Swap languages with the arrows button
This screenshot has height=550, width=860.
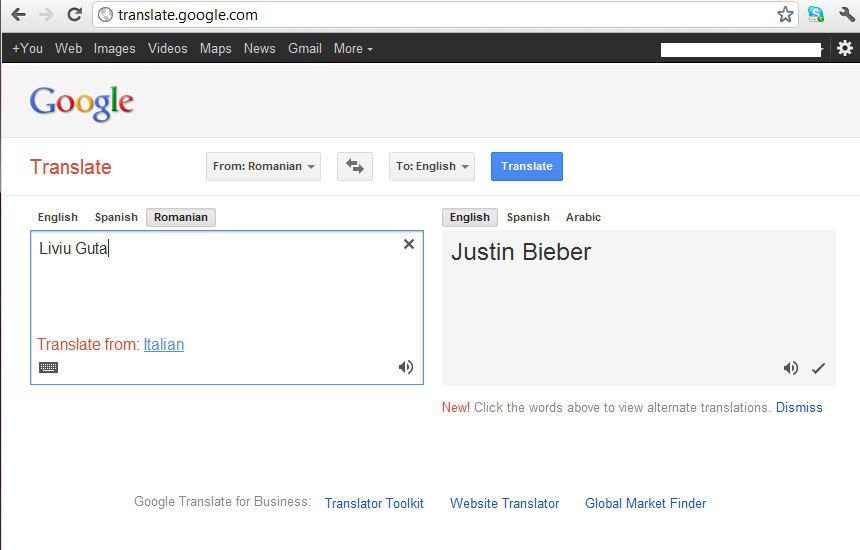(355, 166)
